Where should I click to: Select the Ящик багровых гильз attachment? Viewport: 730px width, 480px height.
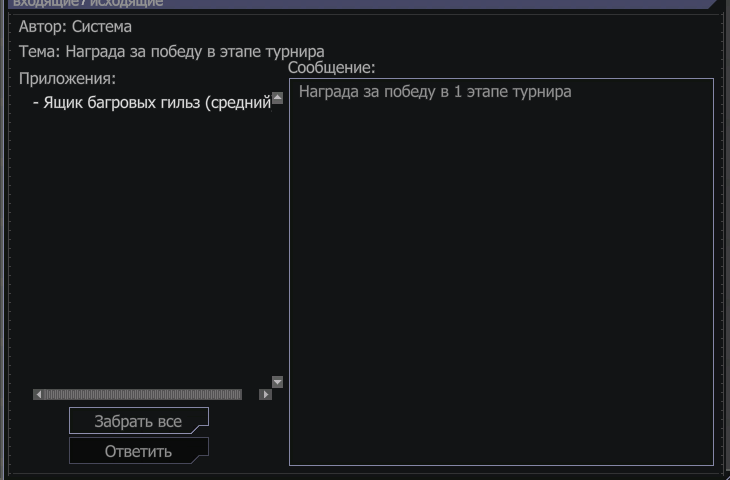152,103
